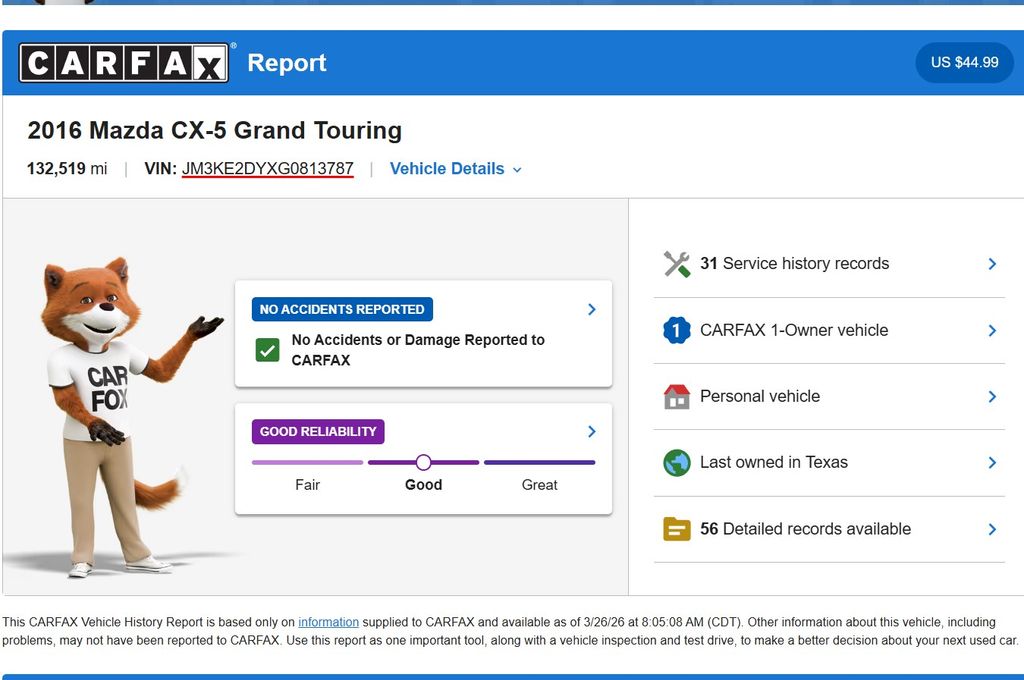Open the 31 Service history records row

tap(829, 264)
